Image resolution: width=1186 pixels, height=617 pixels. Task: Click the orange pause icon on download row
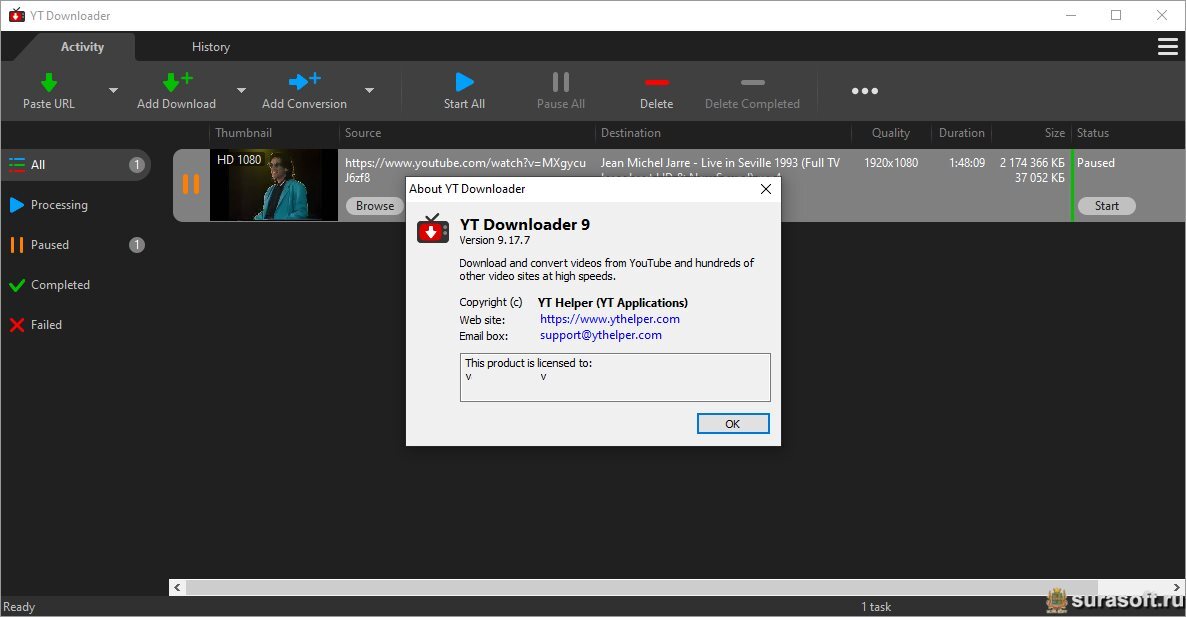click(190, 184)
